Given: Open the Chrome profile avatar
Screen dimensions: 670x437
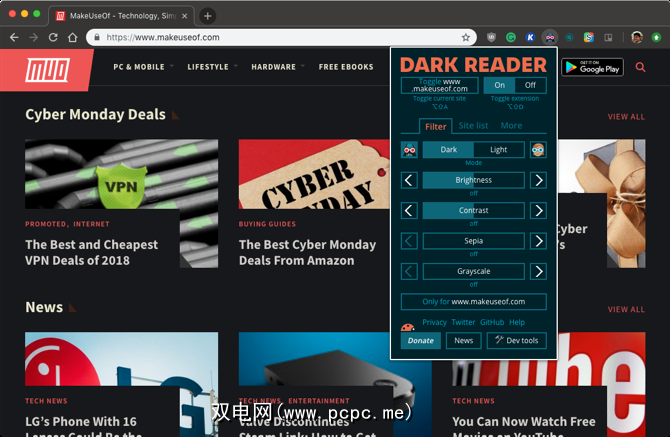Looking at the screenshot, I should (637, 38).
